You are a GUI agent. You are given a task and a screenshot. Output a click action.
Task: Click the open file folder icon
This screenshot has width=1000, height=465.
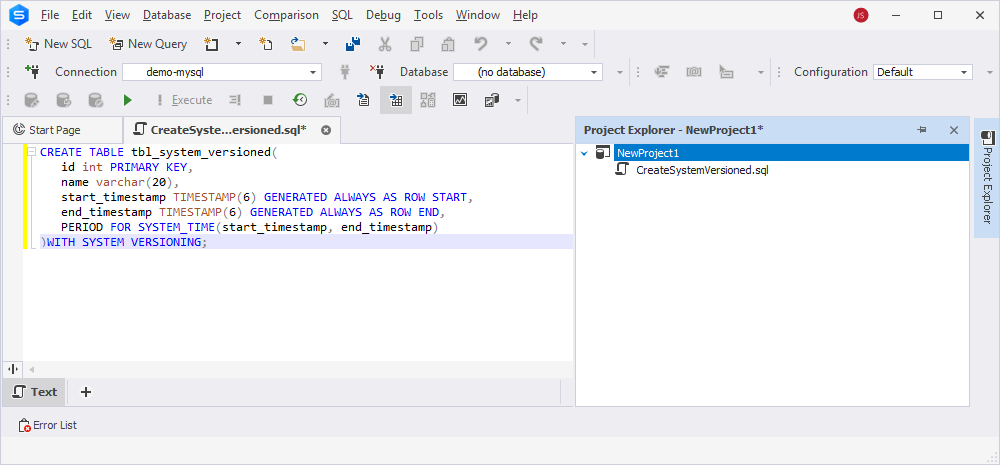(298, 44)
